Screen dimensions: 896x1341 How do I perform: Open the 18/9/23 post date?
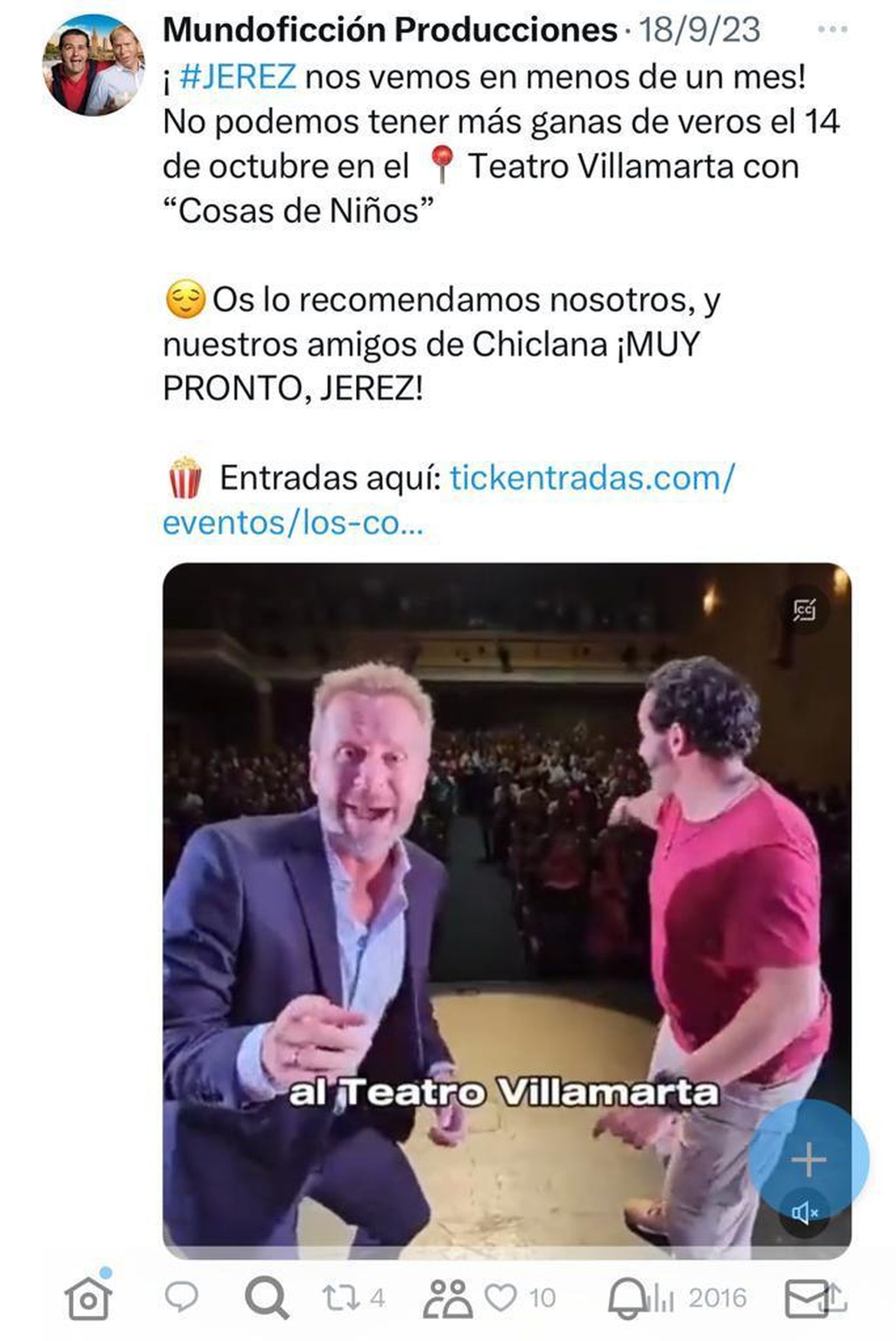coord(699,30)
